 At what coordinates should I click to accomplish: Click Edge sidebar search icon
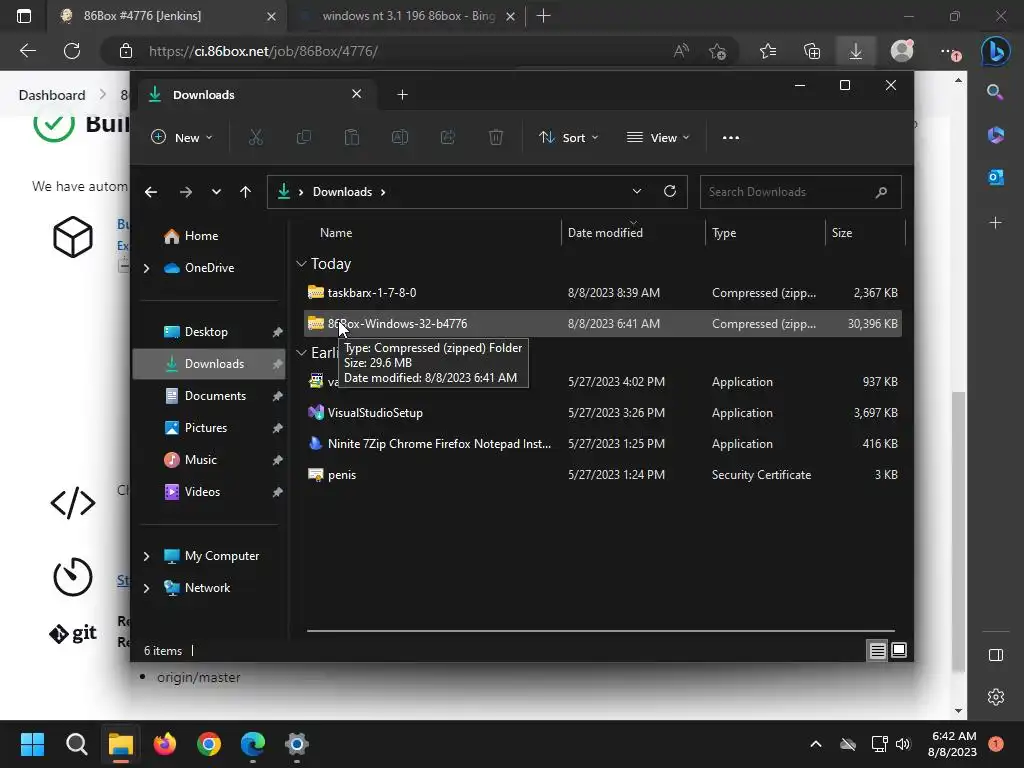(x=995, y=92)
